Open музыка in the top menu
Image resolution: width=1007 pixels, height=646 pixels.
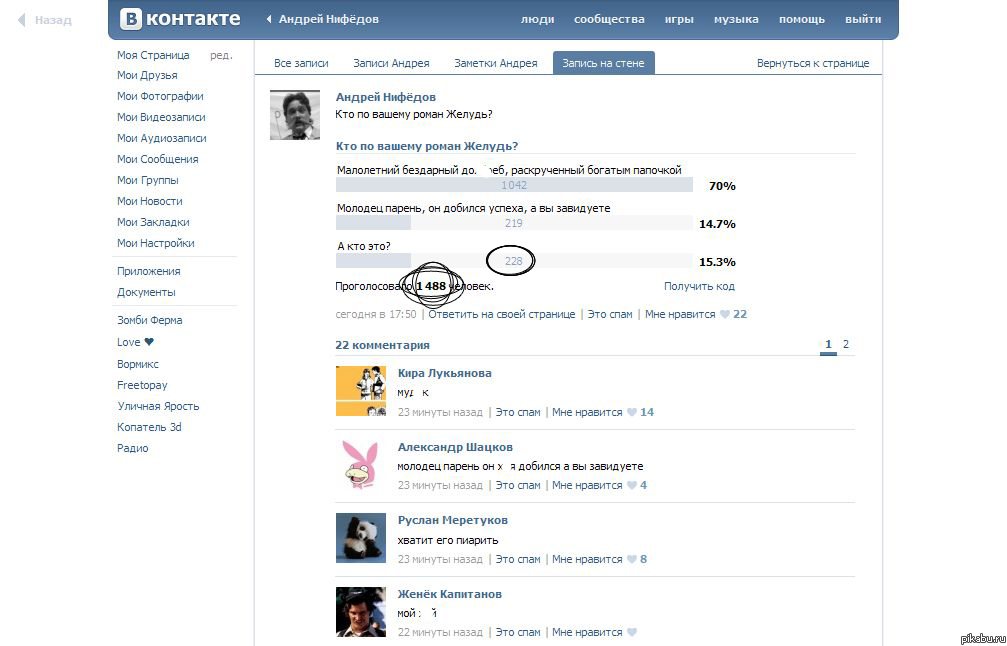(736, 19)
